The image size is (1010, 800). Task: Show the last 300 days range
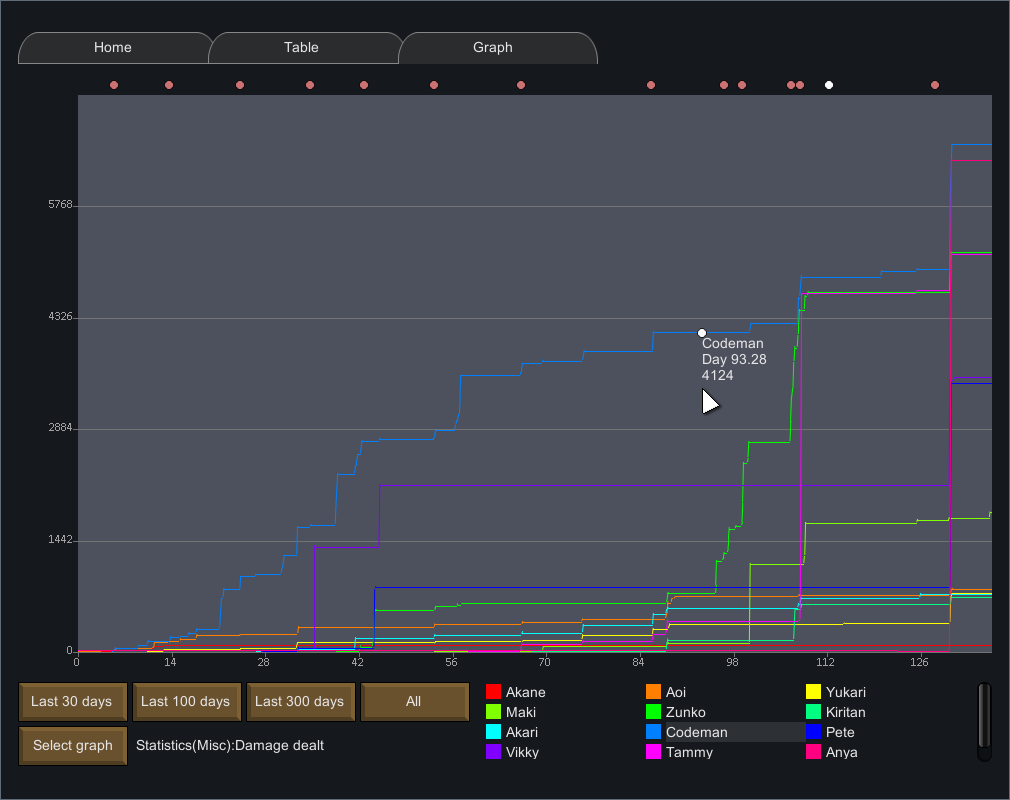pyautogui.click(x=300, y=701)
